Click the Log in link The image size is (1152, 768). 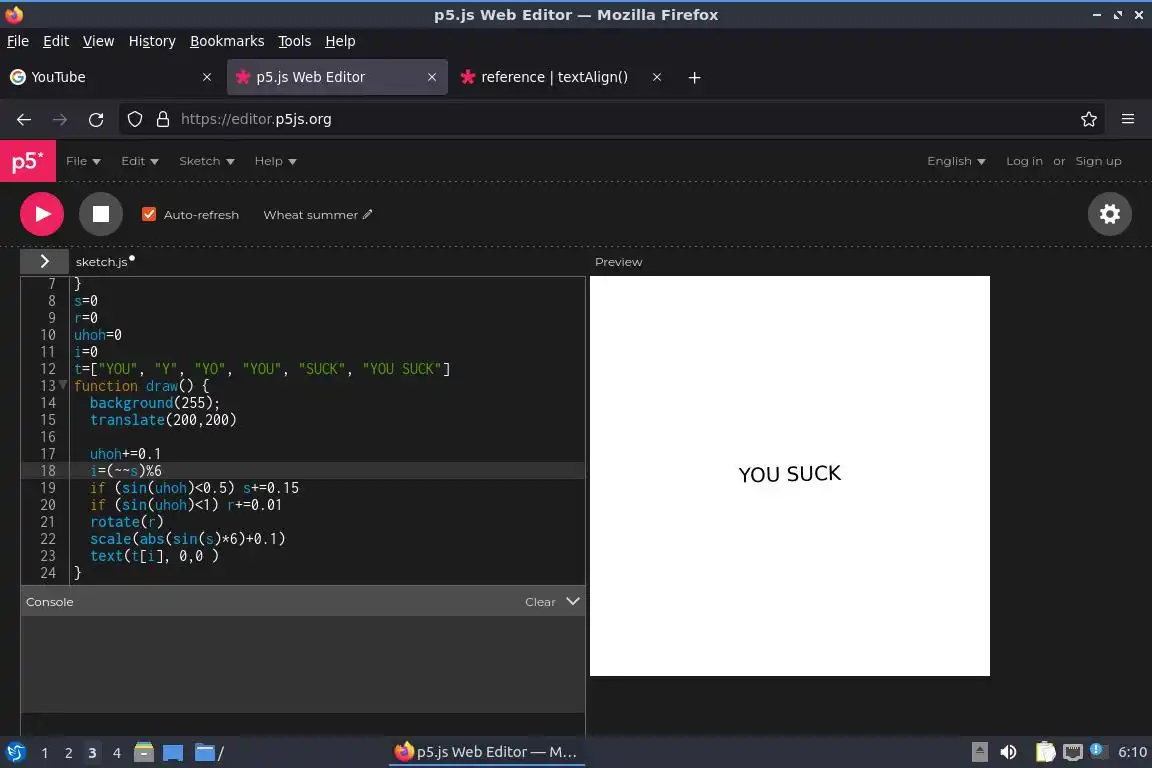(1024, 161)
